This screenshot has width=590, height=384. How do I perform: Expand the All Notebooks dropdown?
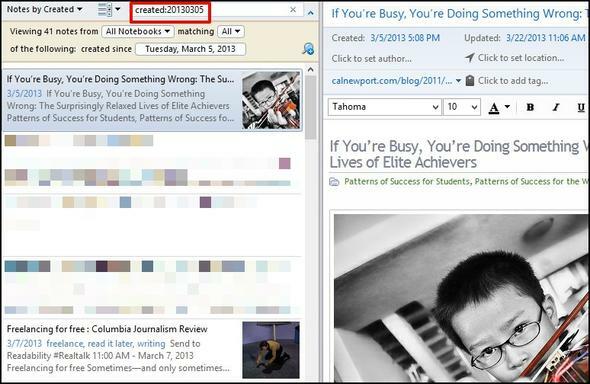point(138,32)
